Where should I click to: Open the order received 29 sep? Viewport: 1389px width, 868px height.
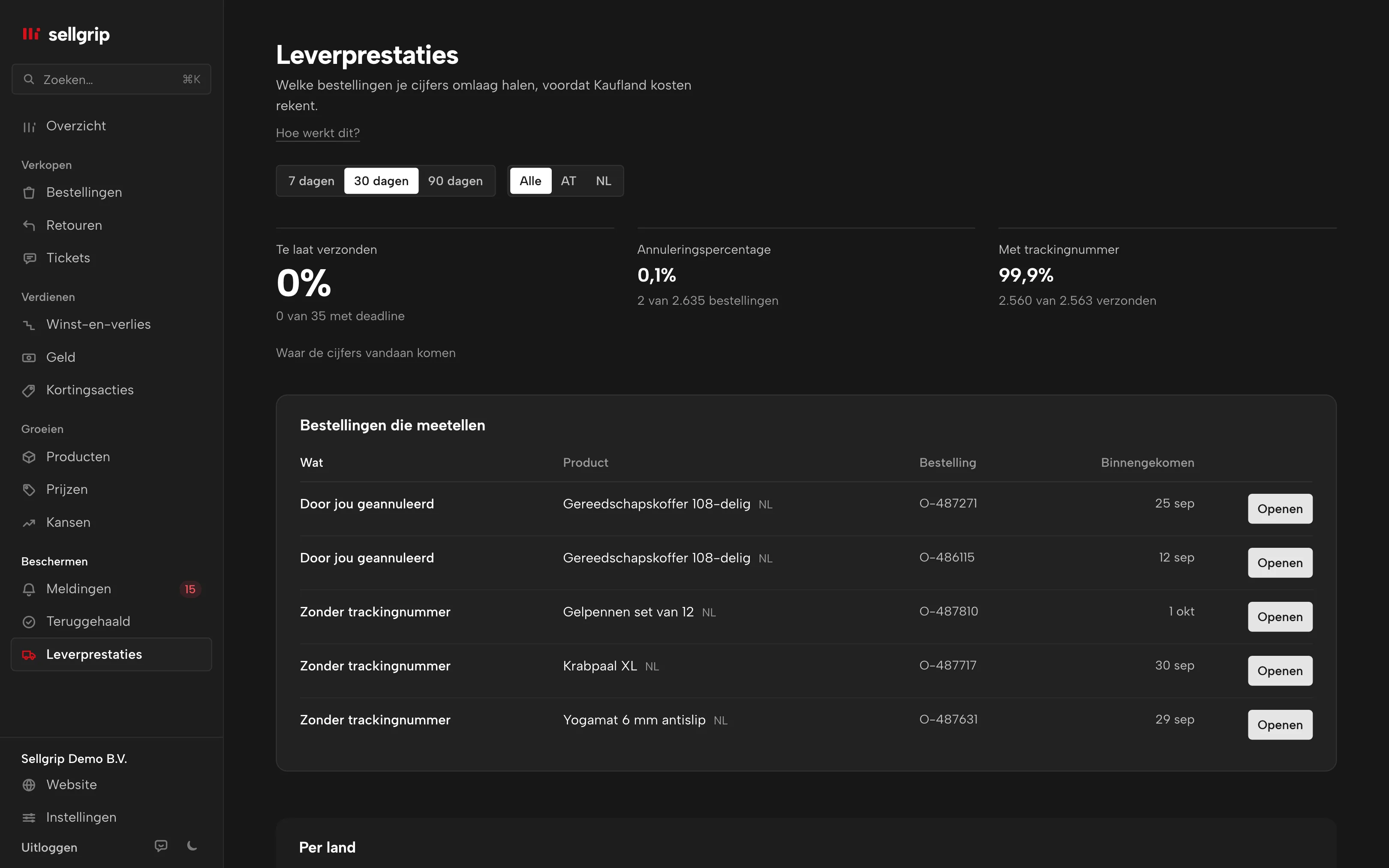click(x=1280, y=724)
